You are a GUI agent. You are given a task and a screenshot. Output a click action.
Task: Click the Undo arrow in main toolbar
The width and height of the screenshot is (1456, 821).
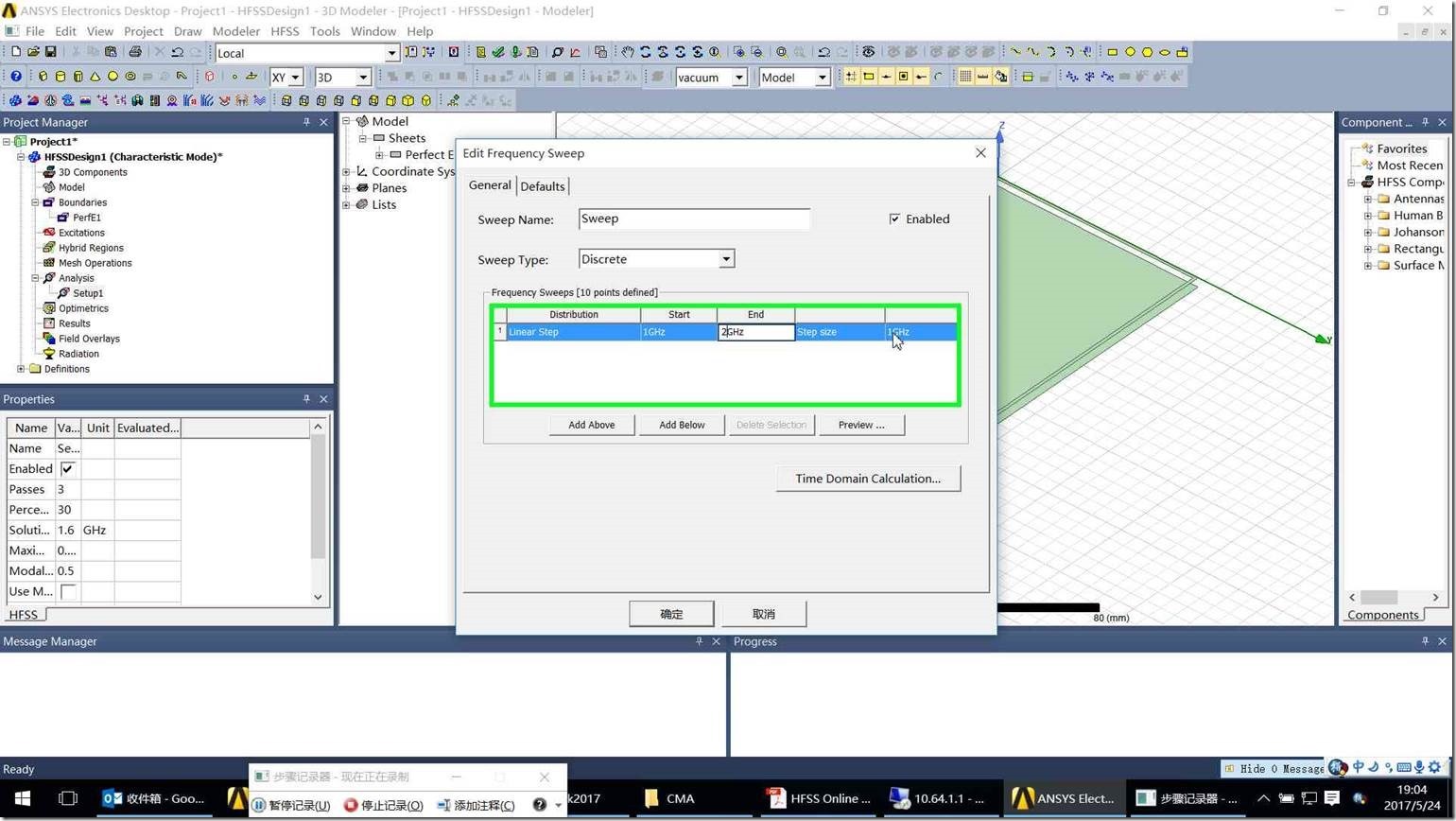pyautogui.click(x=177, y=52)
